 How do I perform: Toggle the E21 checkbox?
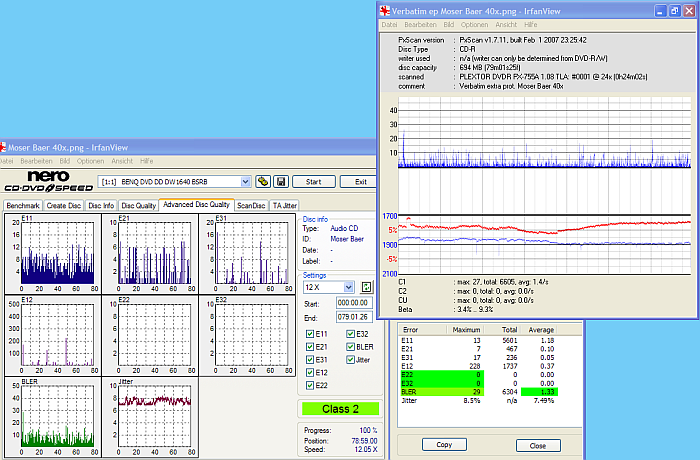[310, 347]
